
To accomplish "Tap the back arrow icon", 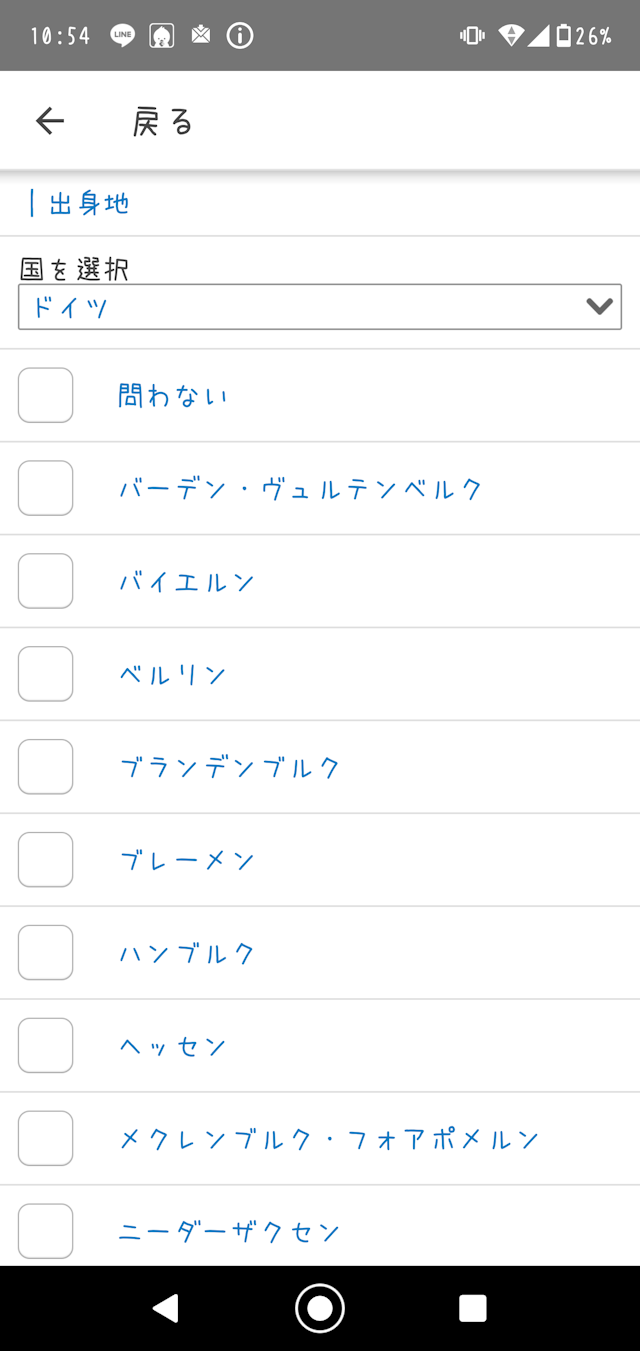I will pyautogui.click(x=49, y=121).
